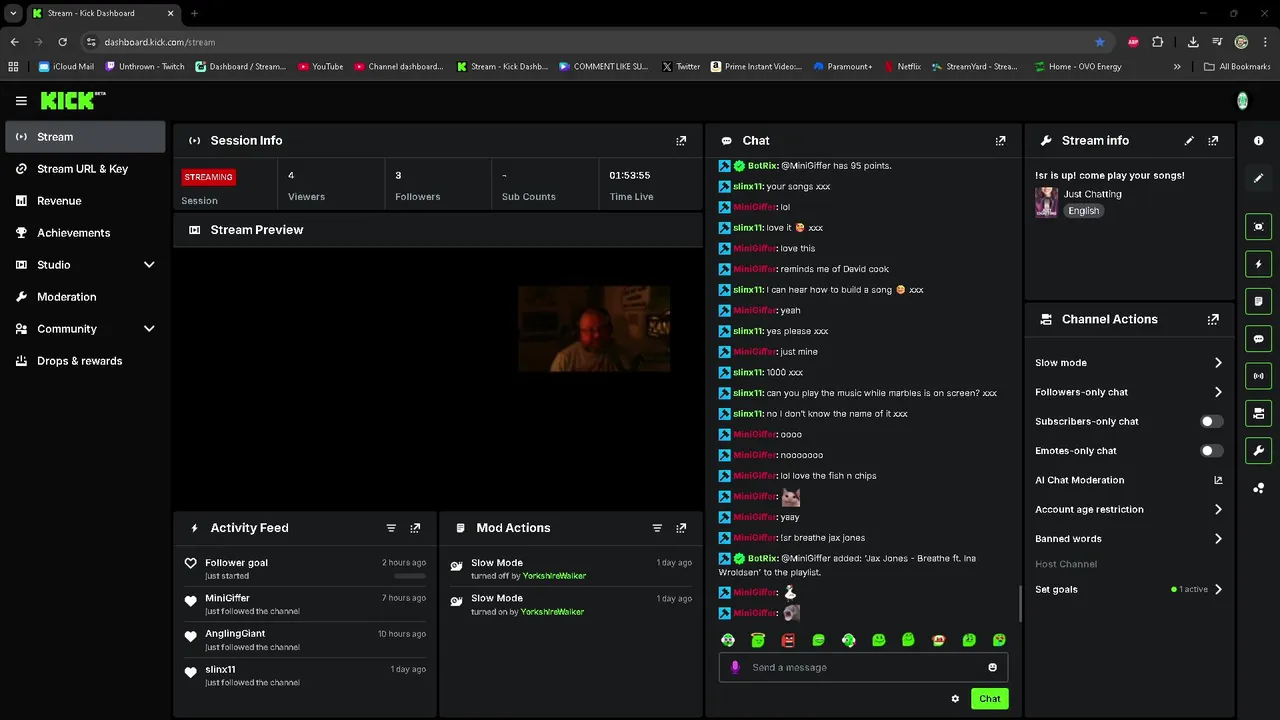Open All Bookmarks folder

pos(1237,67)
